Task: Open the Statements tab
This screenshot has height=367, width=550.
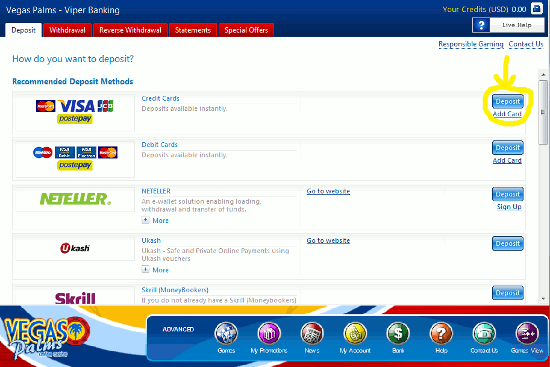Action: point(193,30)
